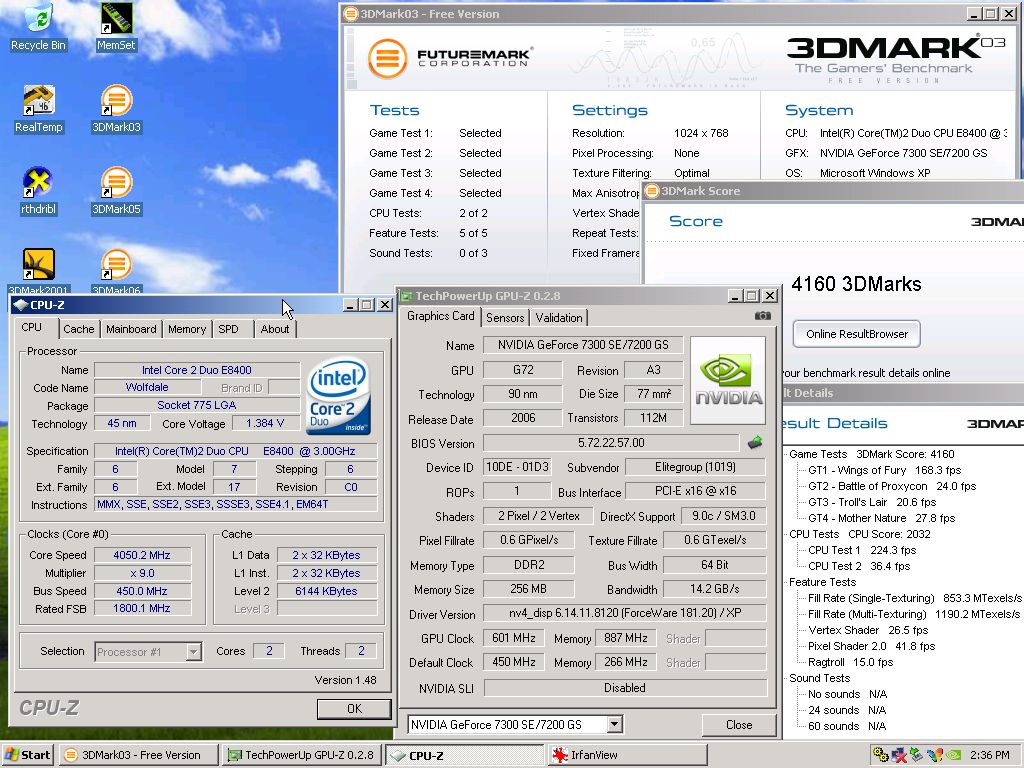Select the Ragtroll result row
1024x768 pixels.
click(x=850, y=662)
